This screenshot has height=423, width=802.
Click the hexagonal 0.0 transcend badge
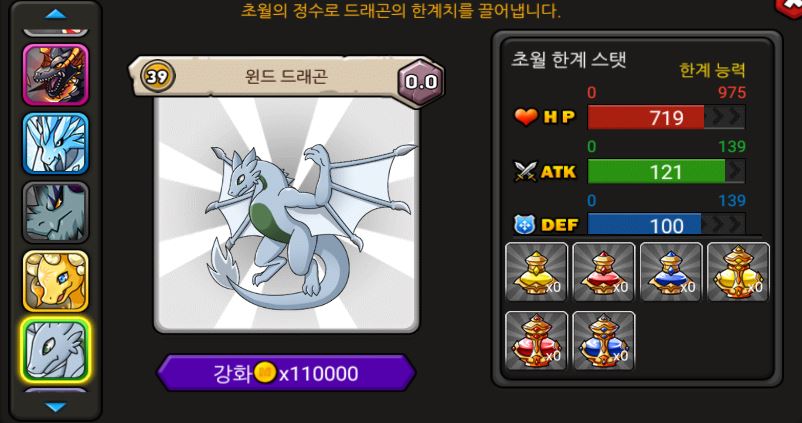[420, 81]
